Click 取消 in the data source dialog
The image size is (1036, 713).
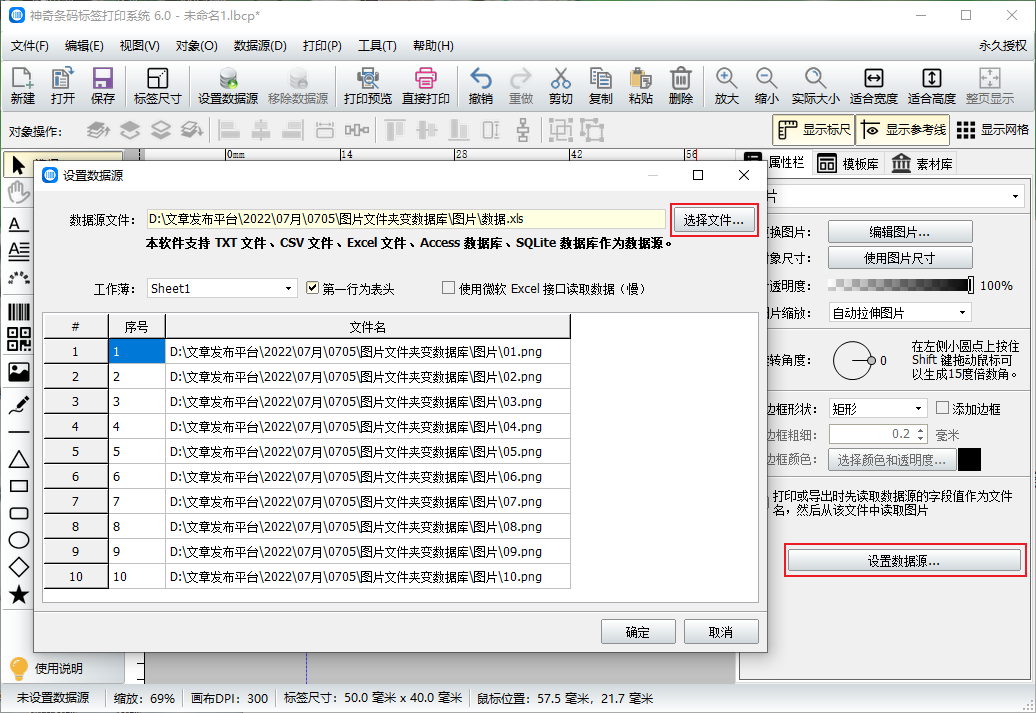coord(721,632)
